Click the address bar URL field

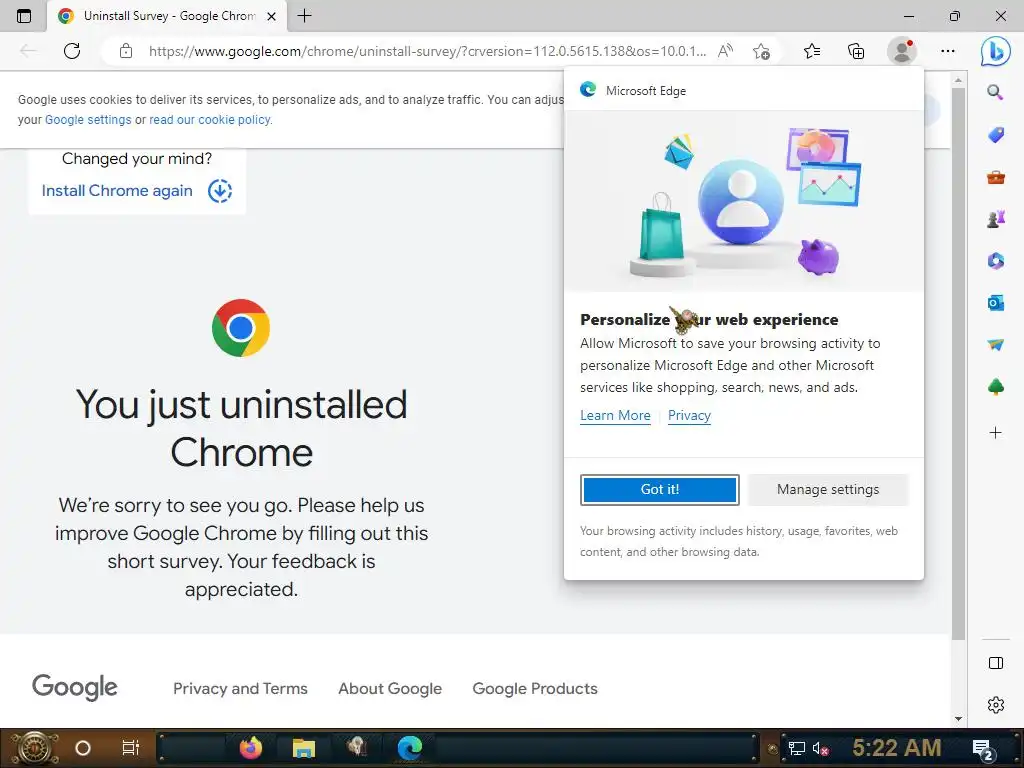coord(427,51)
